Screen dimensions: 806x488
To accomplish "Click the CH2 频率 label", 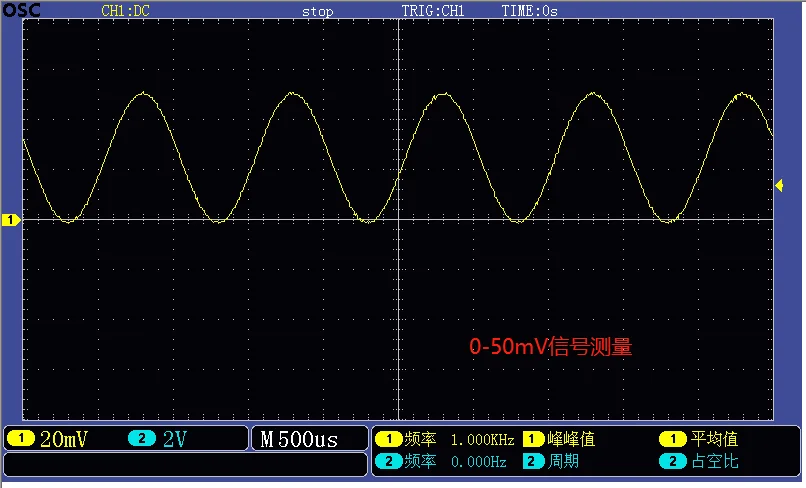I will 420,461.
